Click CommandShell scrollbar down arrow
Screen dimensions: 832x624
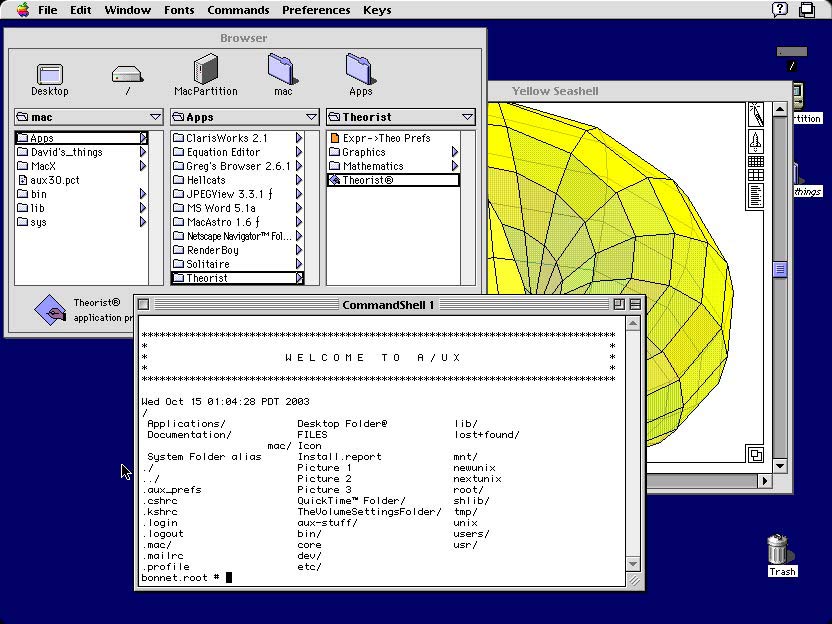[x=632, y=564]
